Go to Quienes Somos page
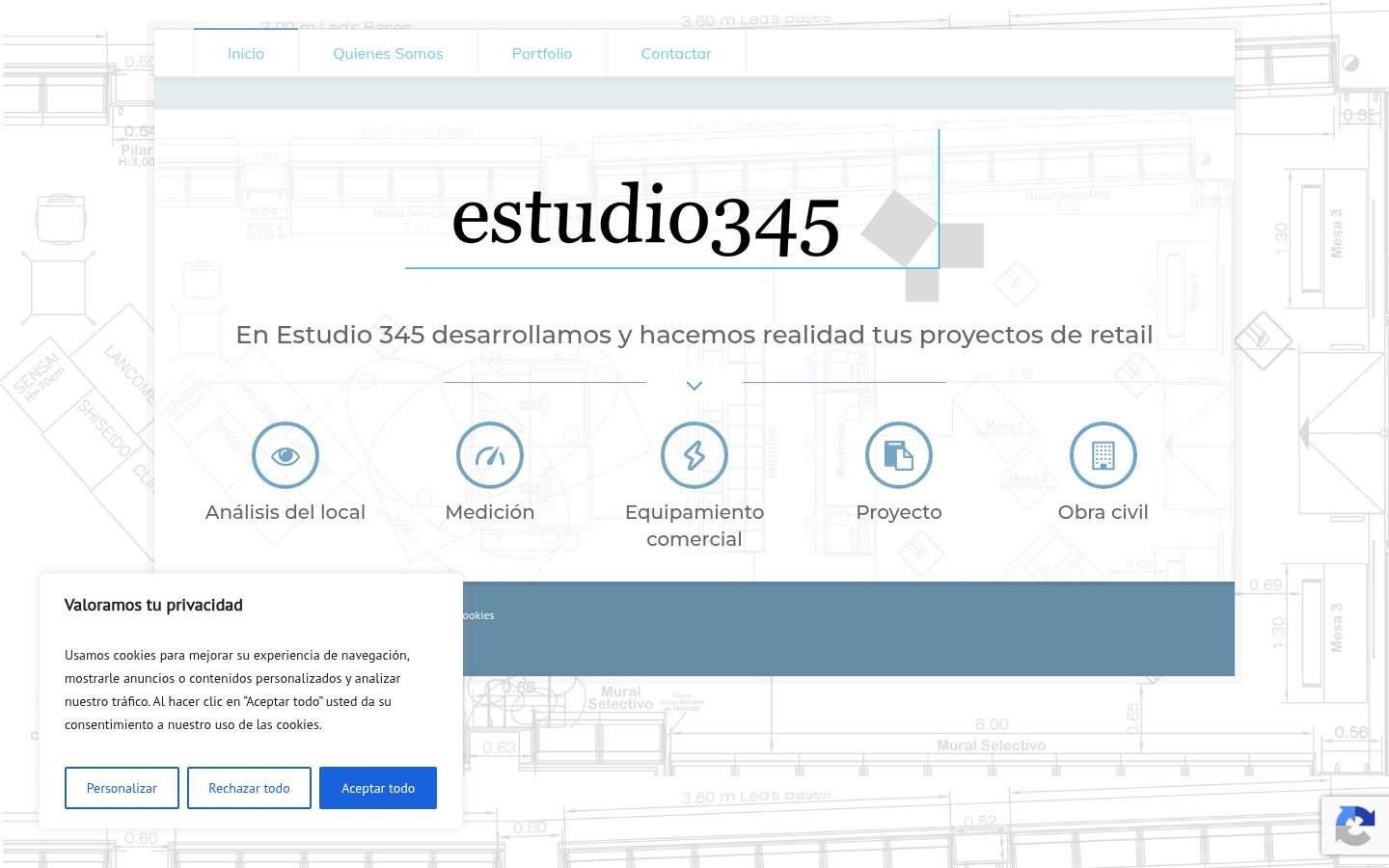This screenshot has width=1389, height=868. click(x=388, y=53)
